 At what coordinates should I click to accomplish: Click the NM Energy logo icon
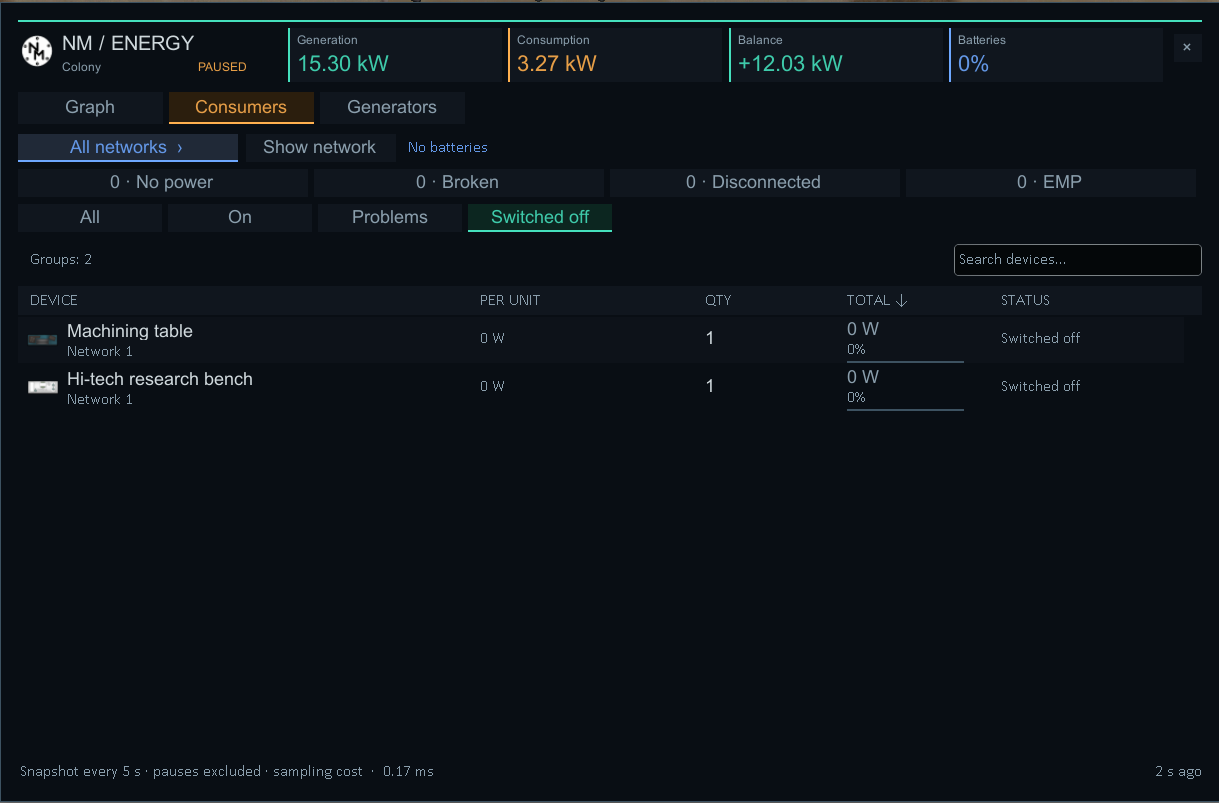click(x=37, y=51)
